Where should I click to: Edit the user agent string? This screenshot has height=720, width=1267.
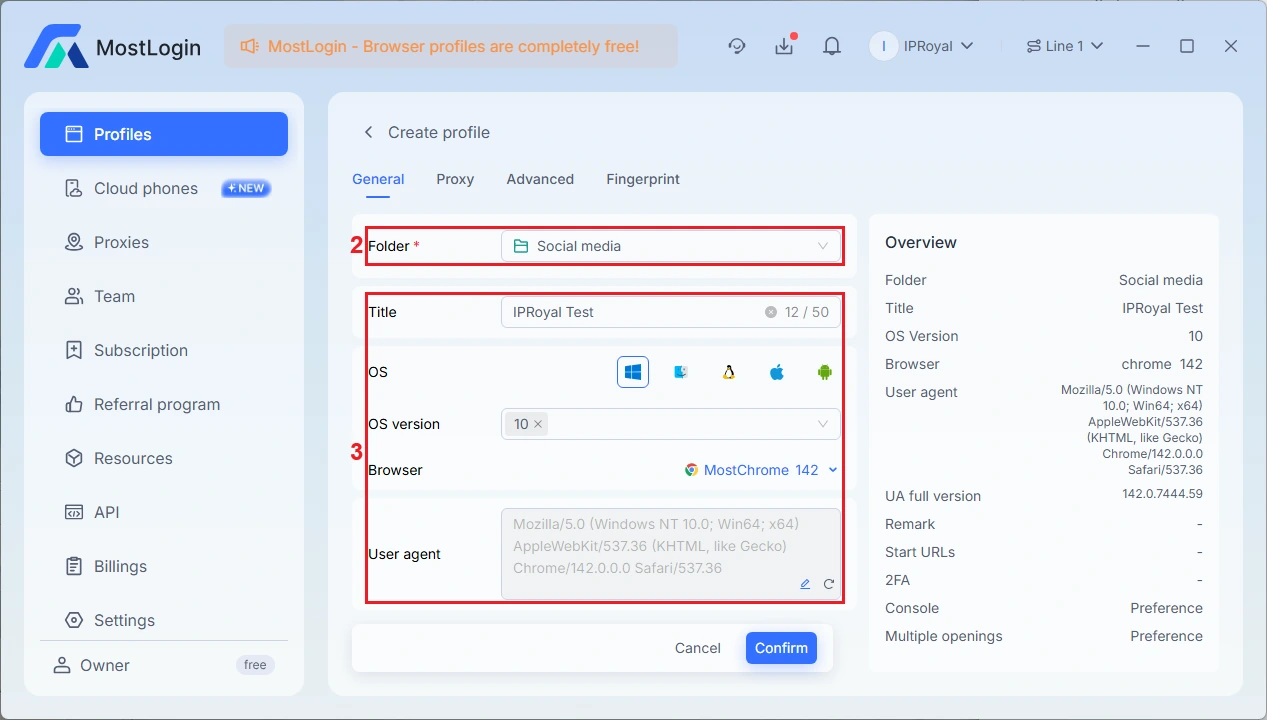[x=805, y=584]
